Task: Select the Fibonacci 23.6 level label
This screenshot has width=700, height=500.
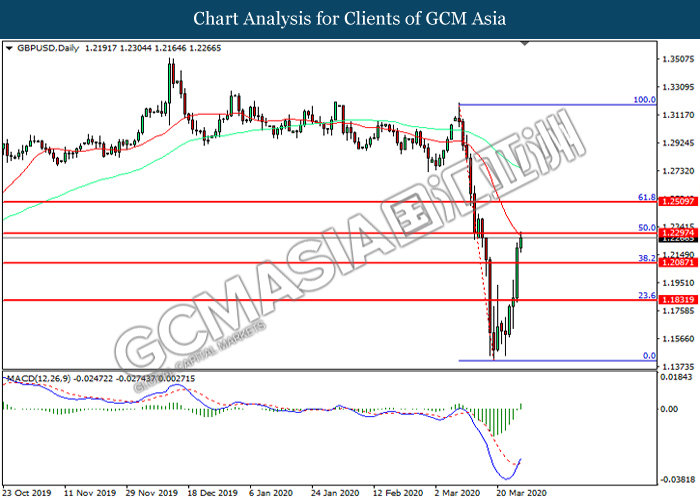Action: (x=647, y=296)
